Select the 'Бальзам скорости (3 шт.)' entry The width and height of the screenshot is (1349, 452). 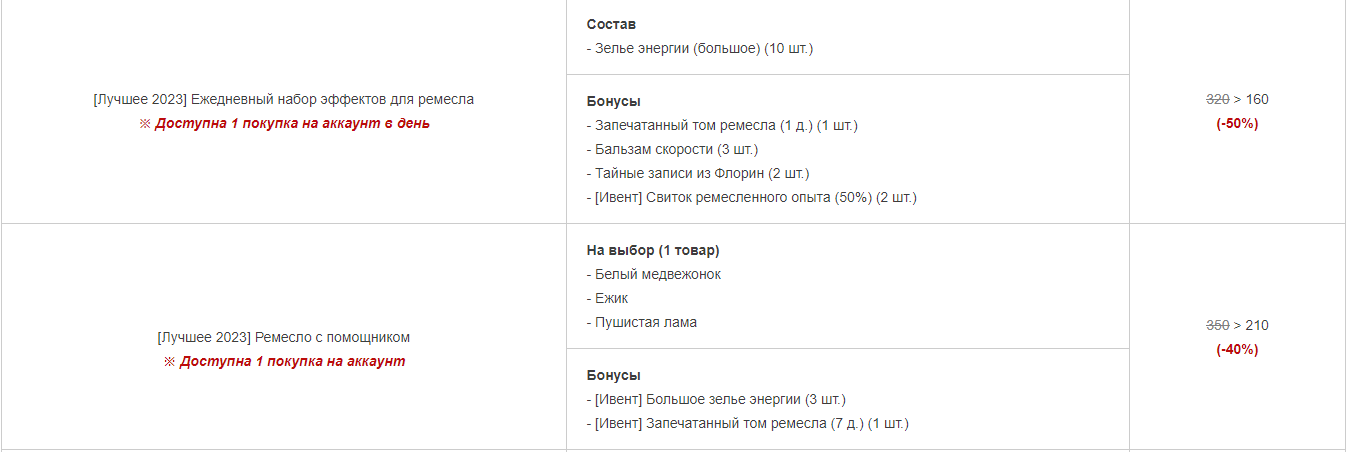click(672, 149)
